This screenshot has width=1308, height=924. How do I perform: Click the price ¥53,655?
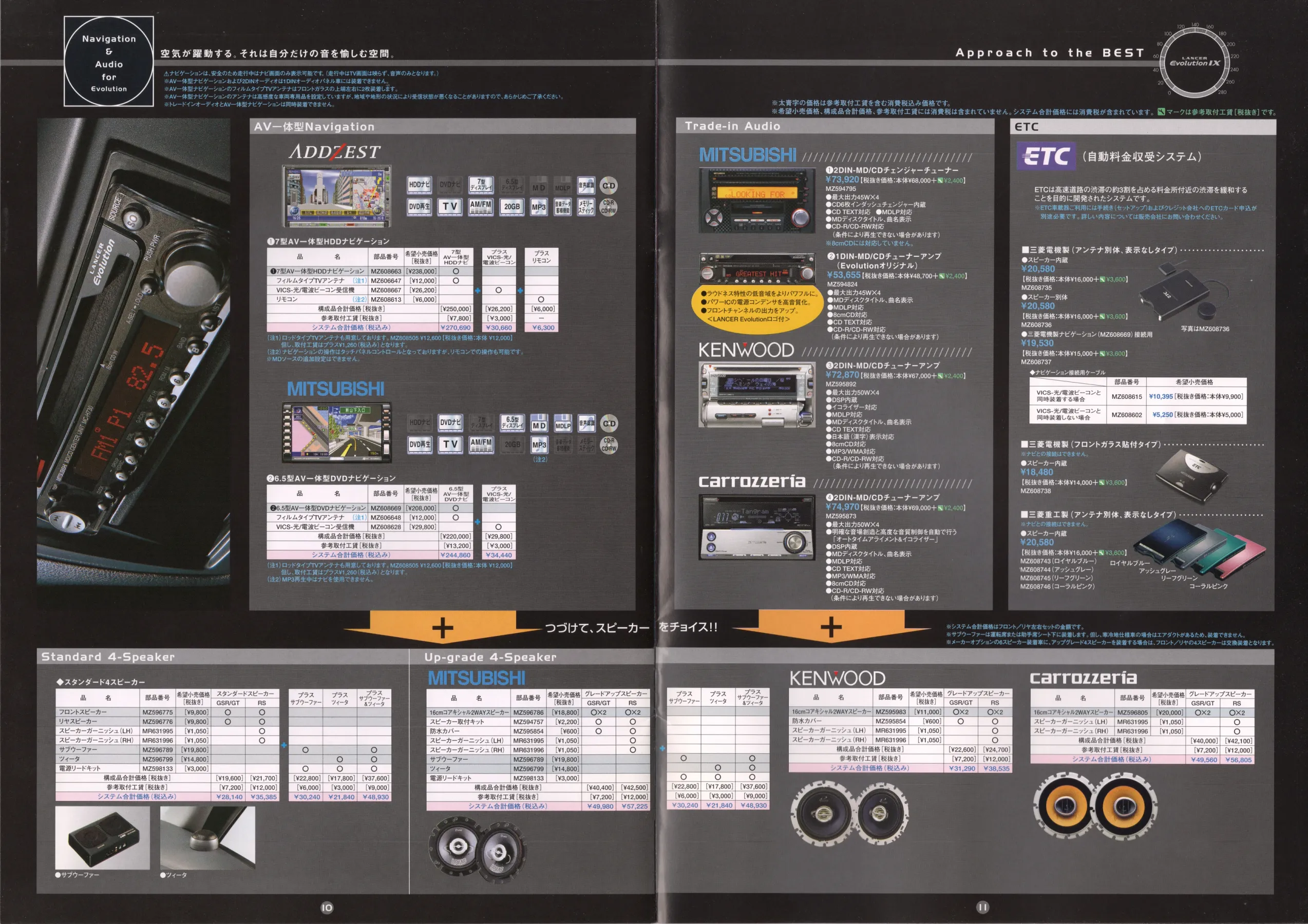[843, 275]
